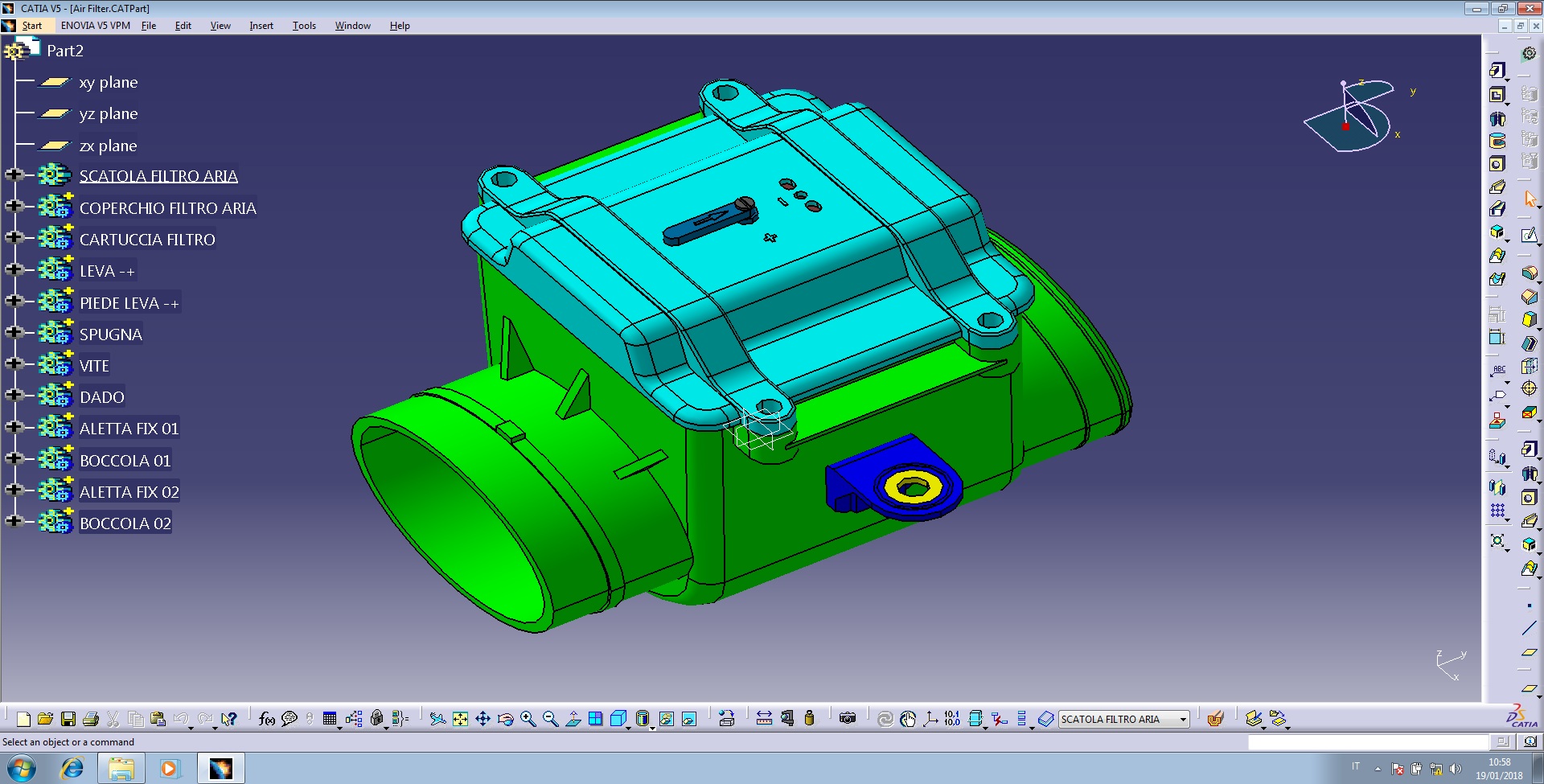Click the Measure Inertia weight icon
This screenshot has width=1544, height=784.
[809, 719]
